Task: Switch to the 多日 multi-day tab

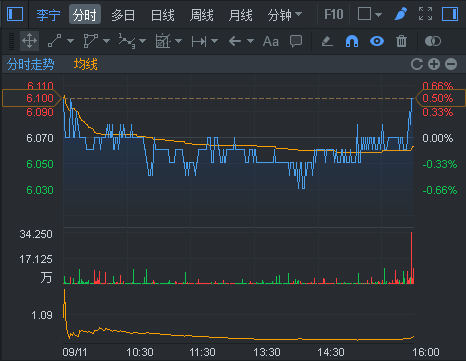Action: (123, 15)
